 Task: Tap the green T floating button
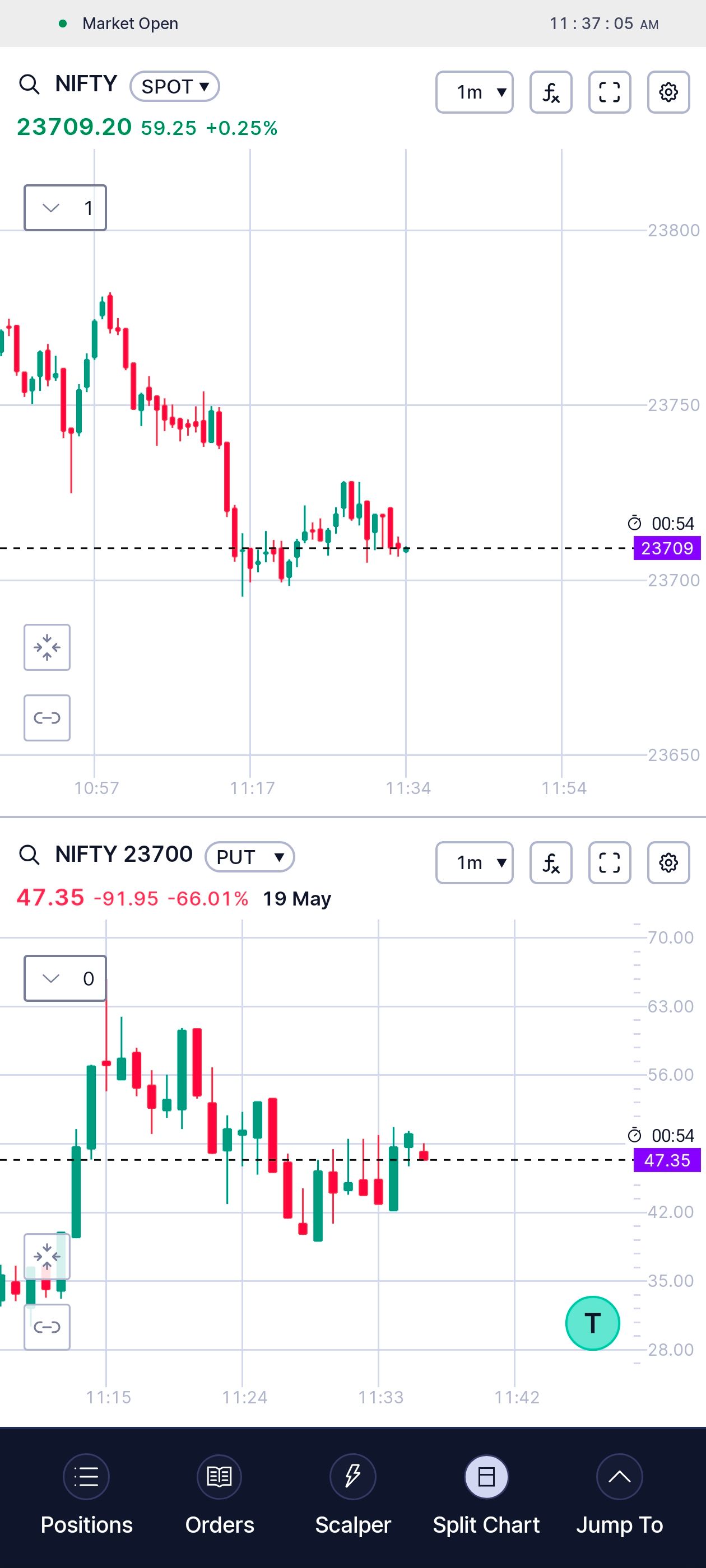(x=592, y=1323)
